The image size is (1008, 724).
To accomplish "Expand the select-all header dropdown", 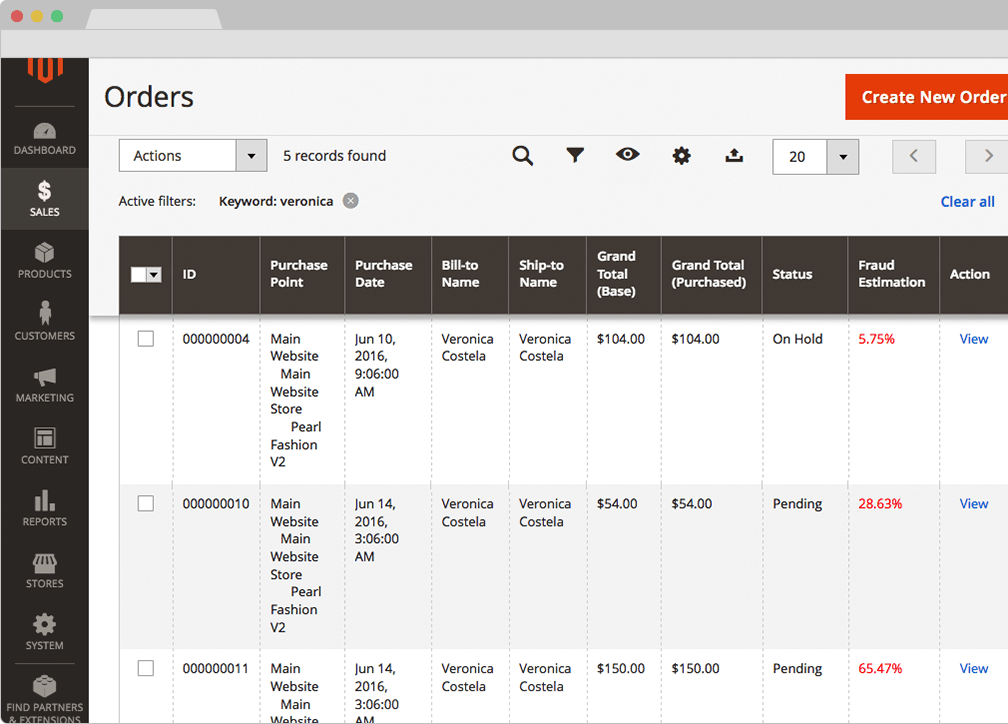I will (153, 275).
